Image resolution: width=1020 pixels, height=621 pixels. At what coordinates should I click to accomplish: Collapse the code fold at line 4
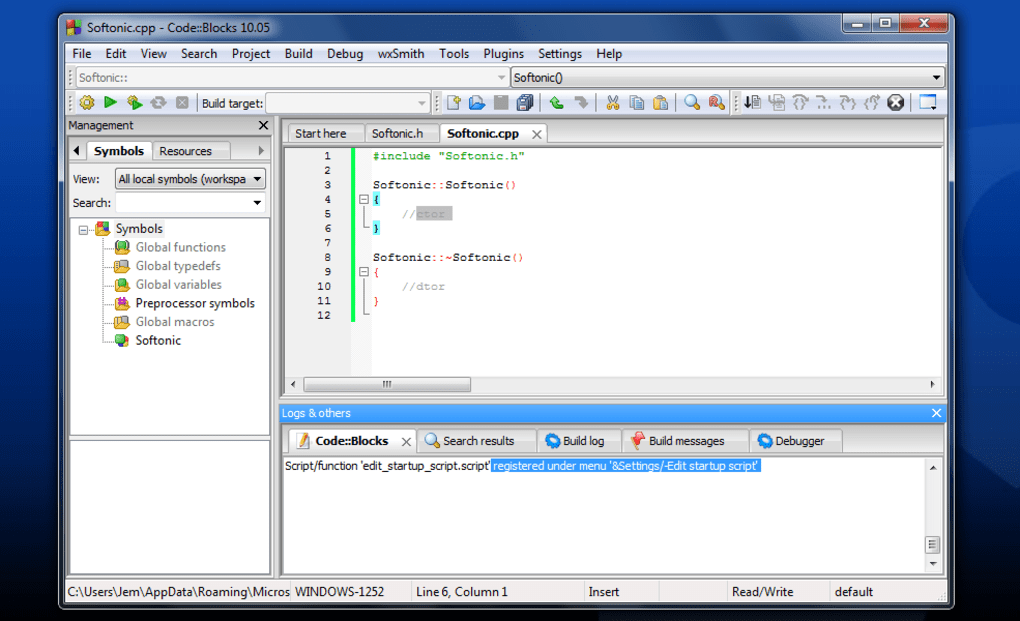(364, 200)
